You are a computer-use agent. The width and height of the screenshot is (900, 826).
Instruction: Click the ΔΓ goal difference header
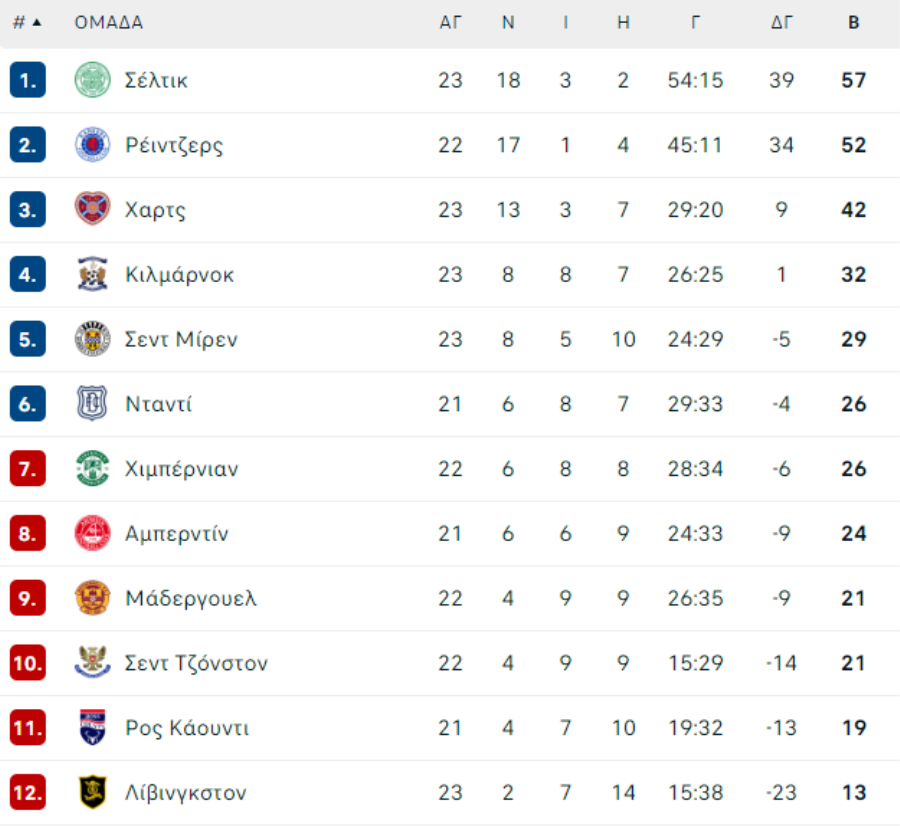coord(781,23)
